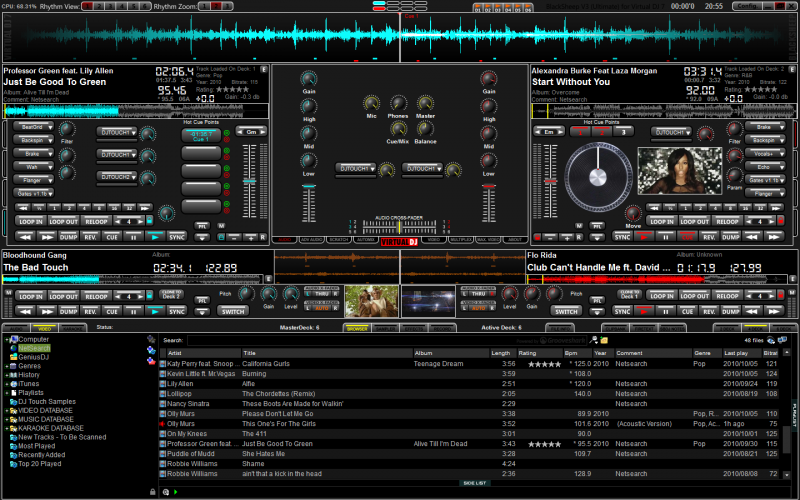Screen dimensions: 800x500
Task: Open the DJTOUCH2 sampler dropdown on deck 1
Action: coord(117,177)
